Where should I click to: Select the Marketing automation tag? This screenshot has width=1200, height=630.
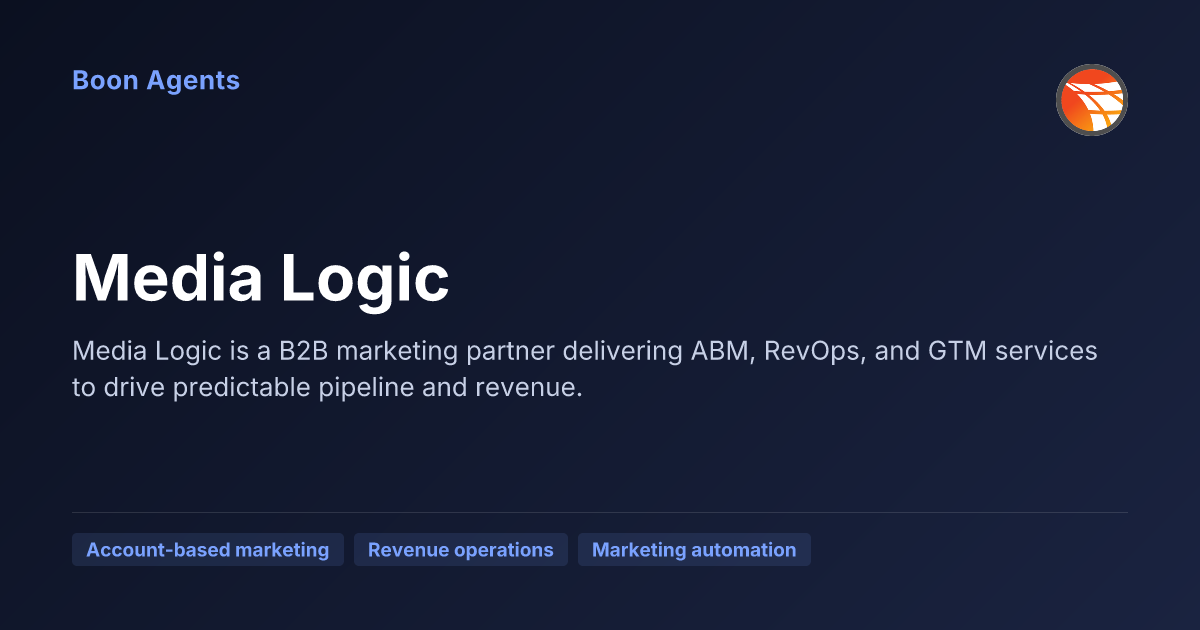(x=694, y=550)
